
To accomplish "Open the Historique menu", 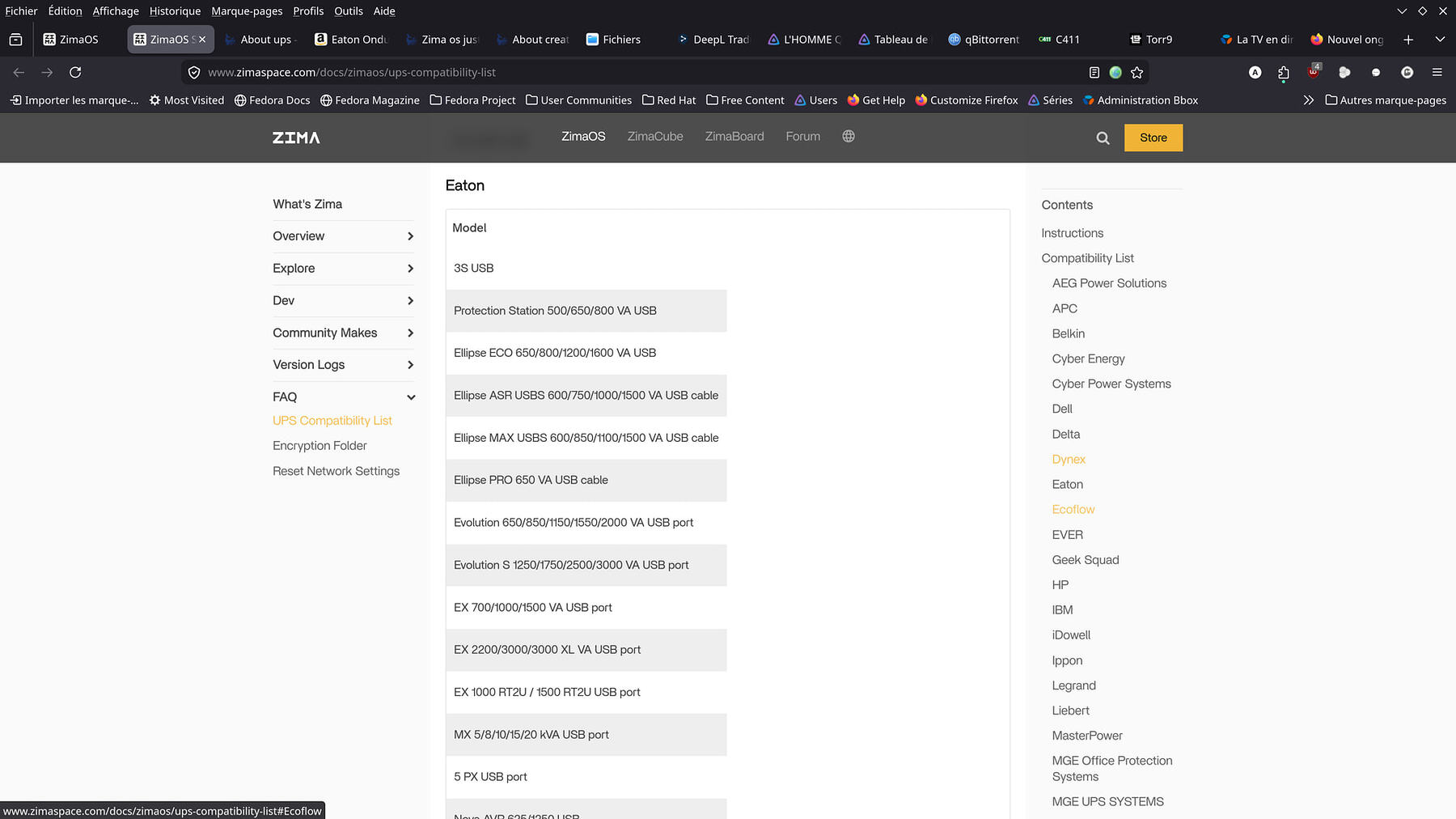I will pyautogui.click(x=175, y=11).
